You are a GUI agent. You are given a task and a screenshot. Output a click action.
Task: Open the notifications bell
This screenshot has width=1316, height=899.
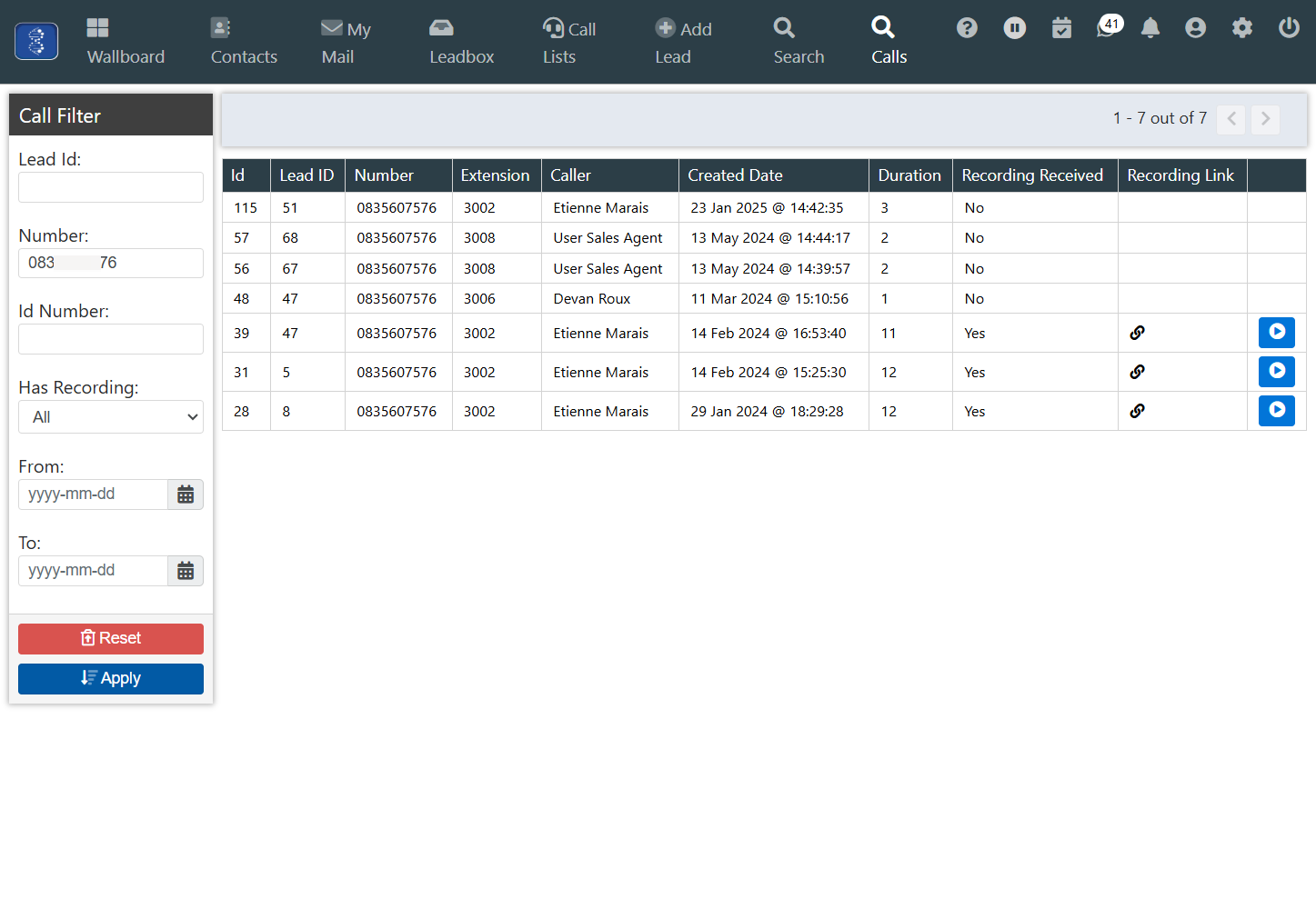pyautogui.click(x=1150, y=28)
